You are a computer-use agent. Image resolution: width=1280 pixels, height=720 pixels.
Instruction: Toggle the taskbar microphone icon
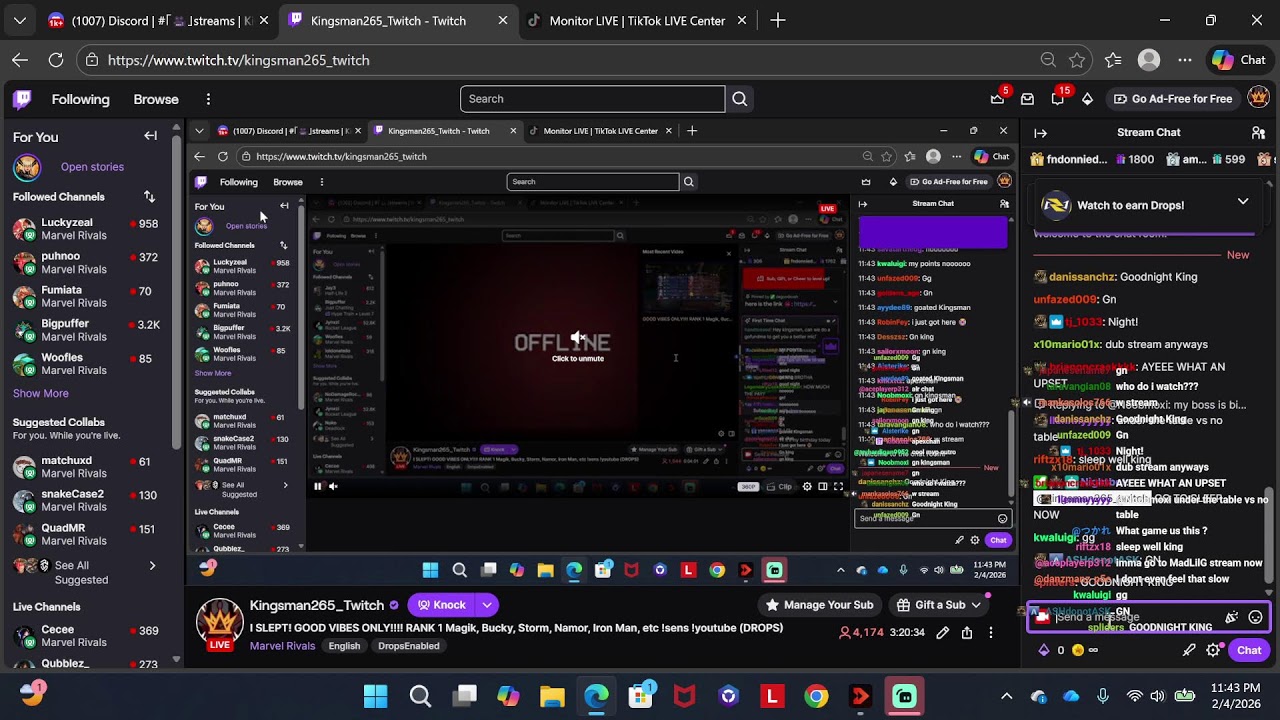point(1103,696)
